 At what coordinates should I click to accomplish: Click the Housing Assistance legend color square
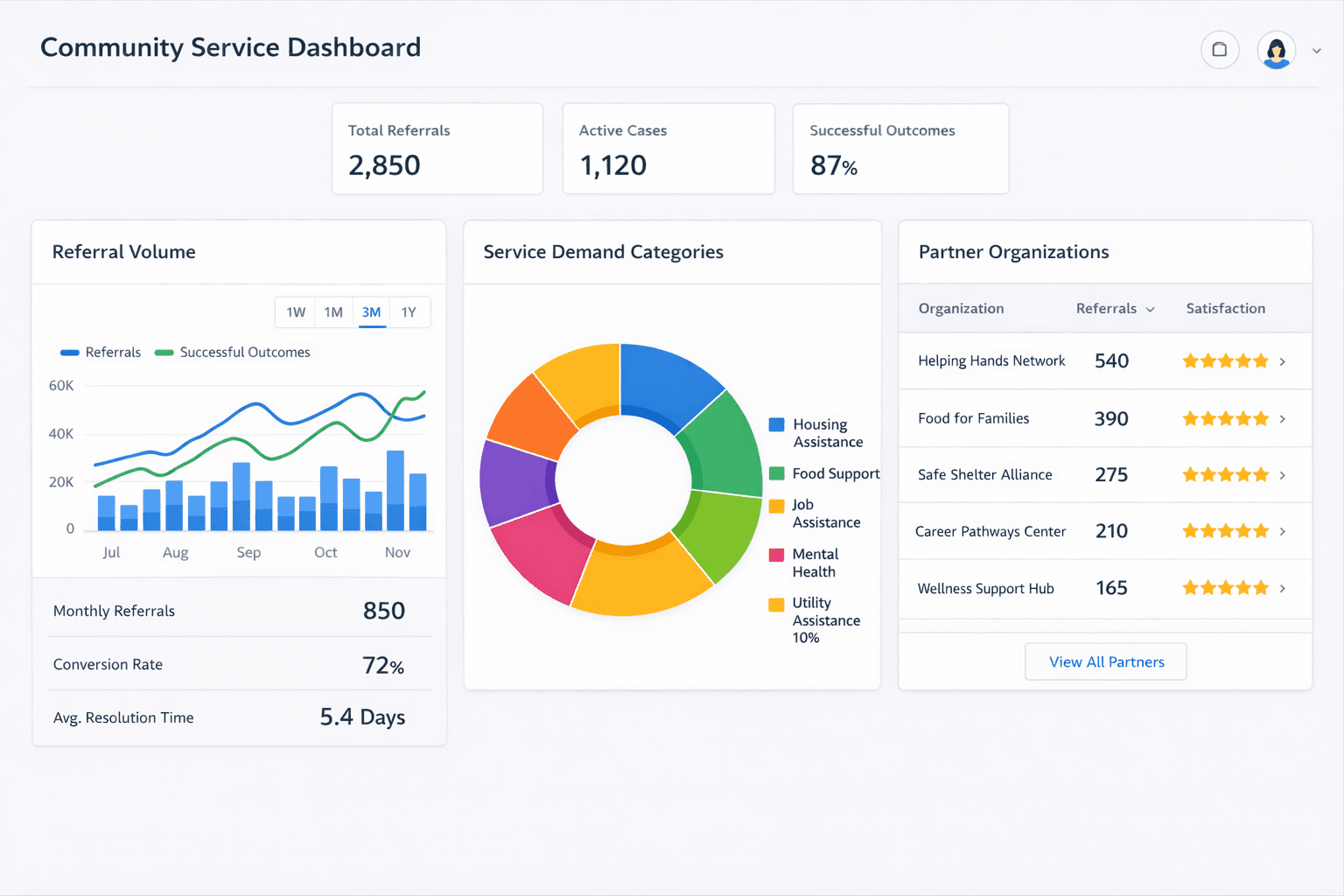[x=775, y=424]
